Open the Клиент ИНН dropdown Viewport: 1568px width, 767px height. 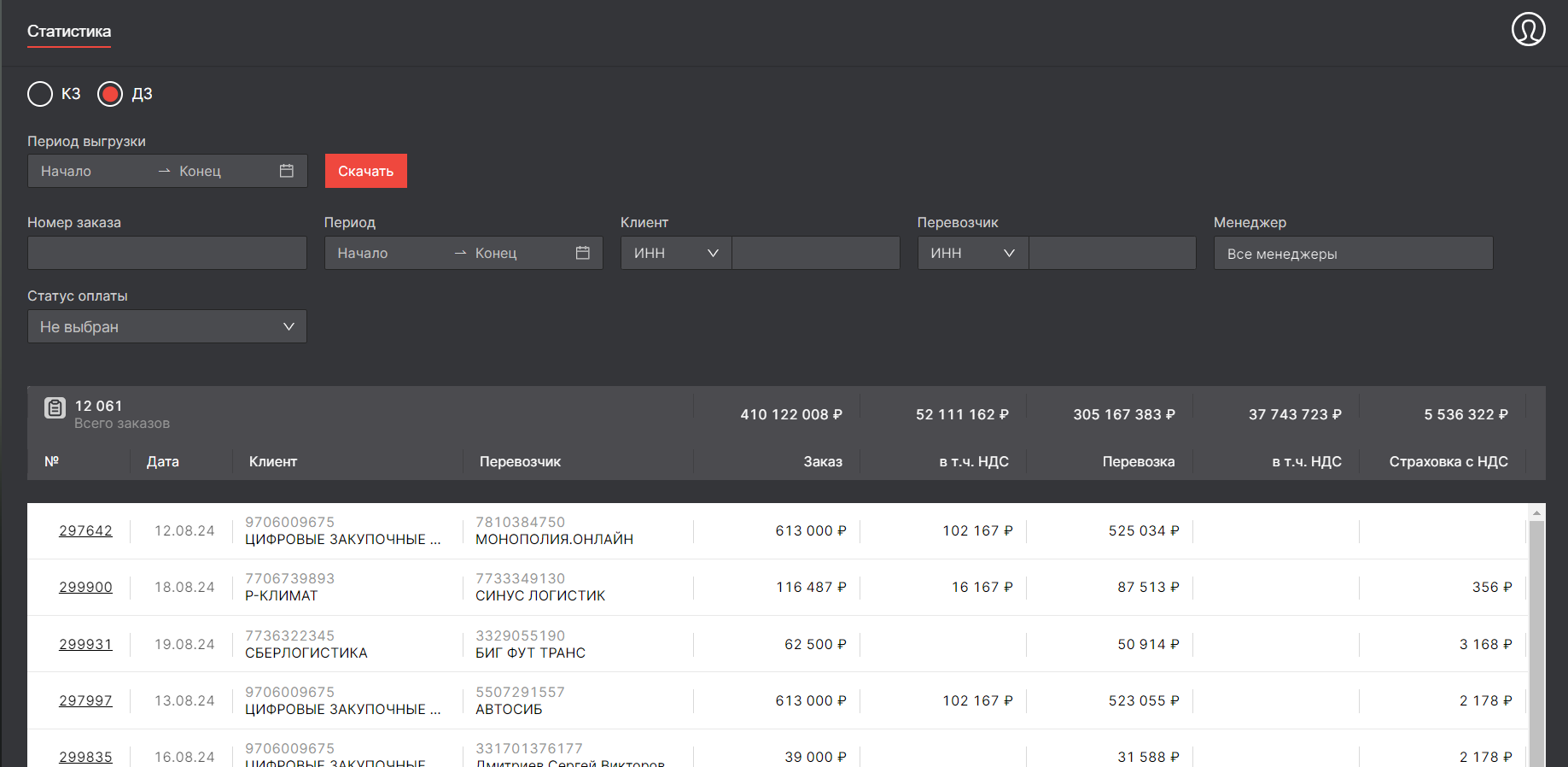click(676, 253)
